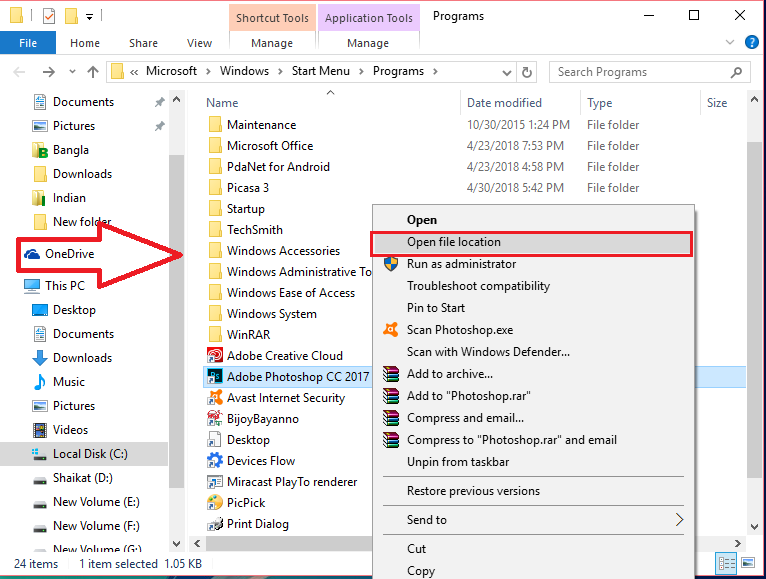Select the Music note icon in sidebar
766x579 pixels.
click(x=40, y=382)
